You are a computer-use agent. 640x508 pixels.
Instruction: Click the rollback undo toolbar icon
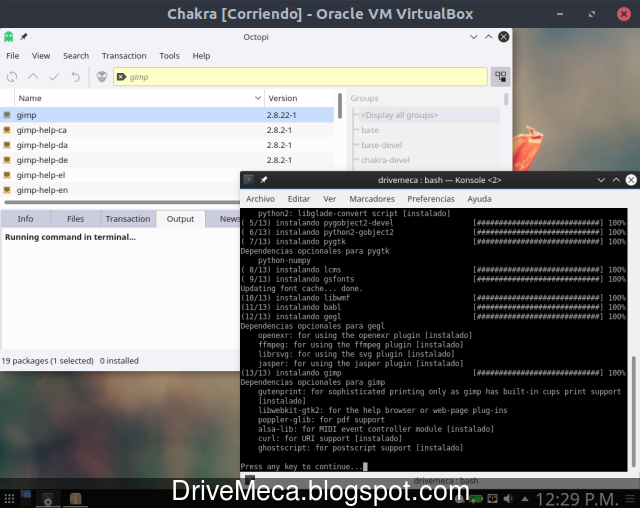point(76,77)
